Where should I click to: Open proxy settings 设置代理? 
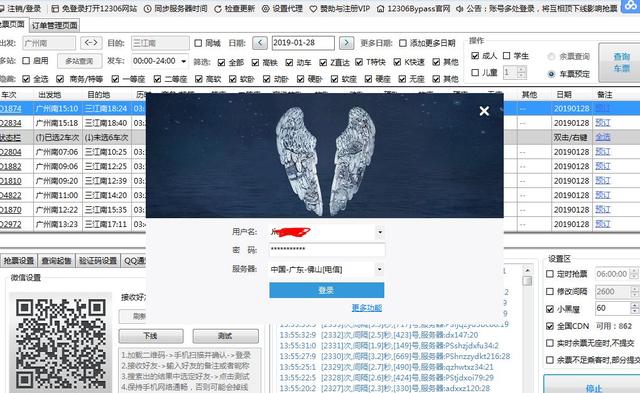(x=282, y=8)
